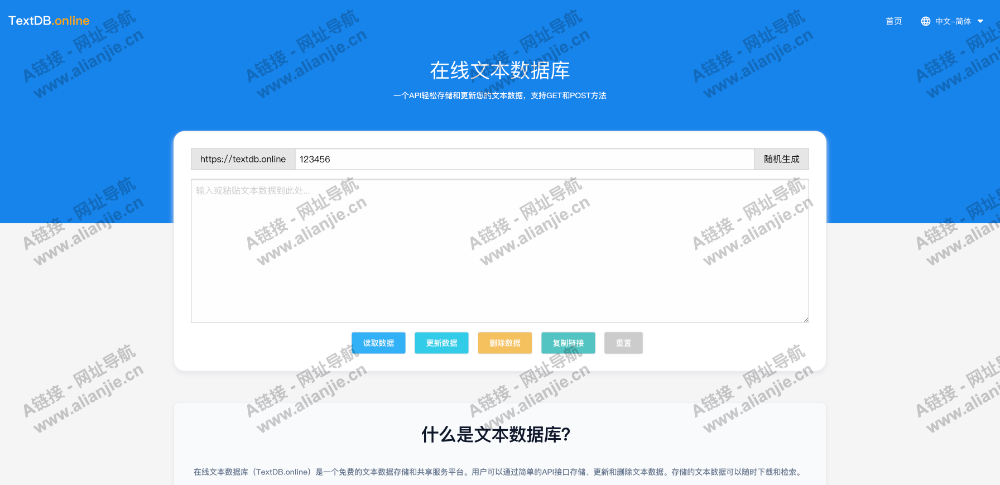Screen dimensions: 1000x485
Task: Focus the text data textarea
Action: coord(500,250)
